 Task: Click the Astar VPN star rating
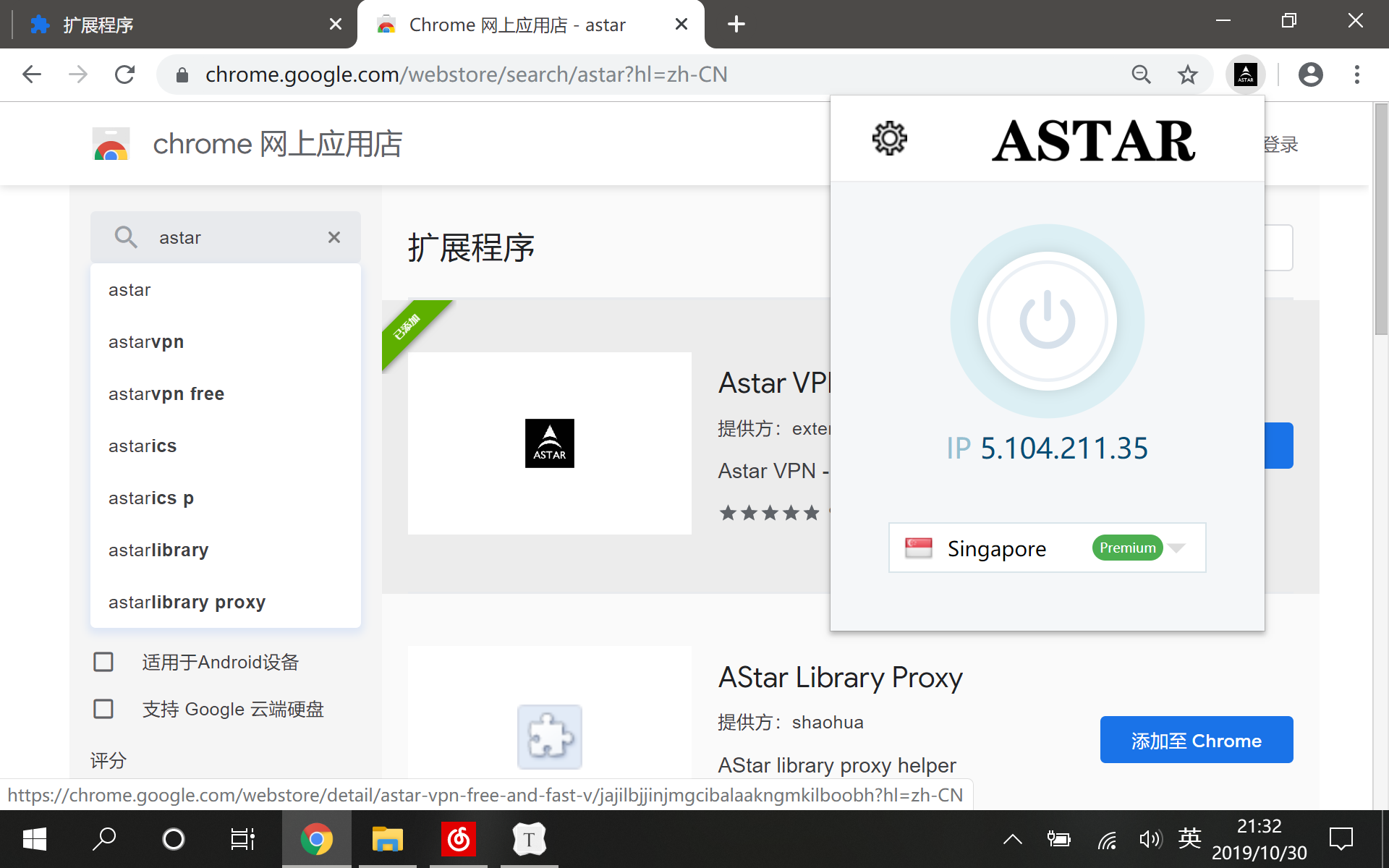tap(770, 513)
